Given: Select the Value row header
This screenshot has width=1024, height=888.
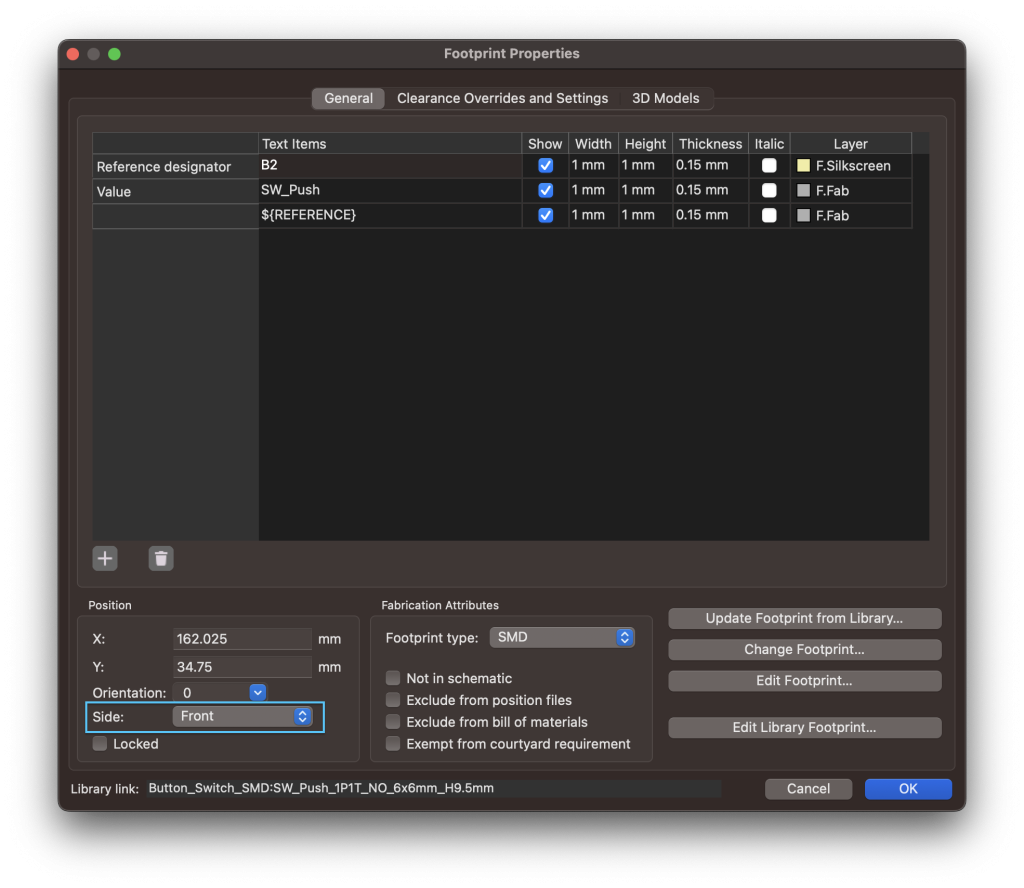Looking at the screenshot, I should (x=176, y=191).
